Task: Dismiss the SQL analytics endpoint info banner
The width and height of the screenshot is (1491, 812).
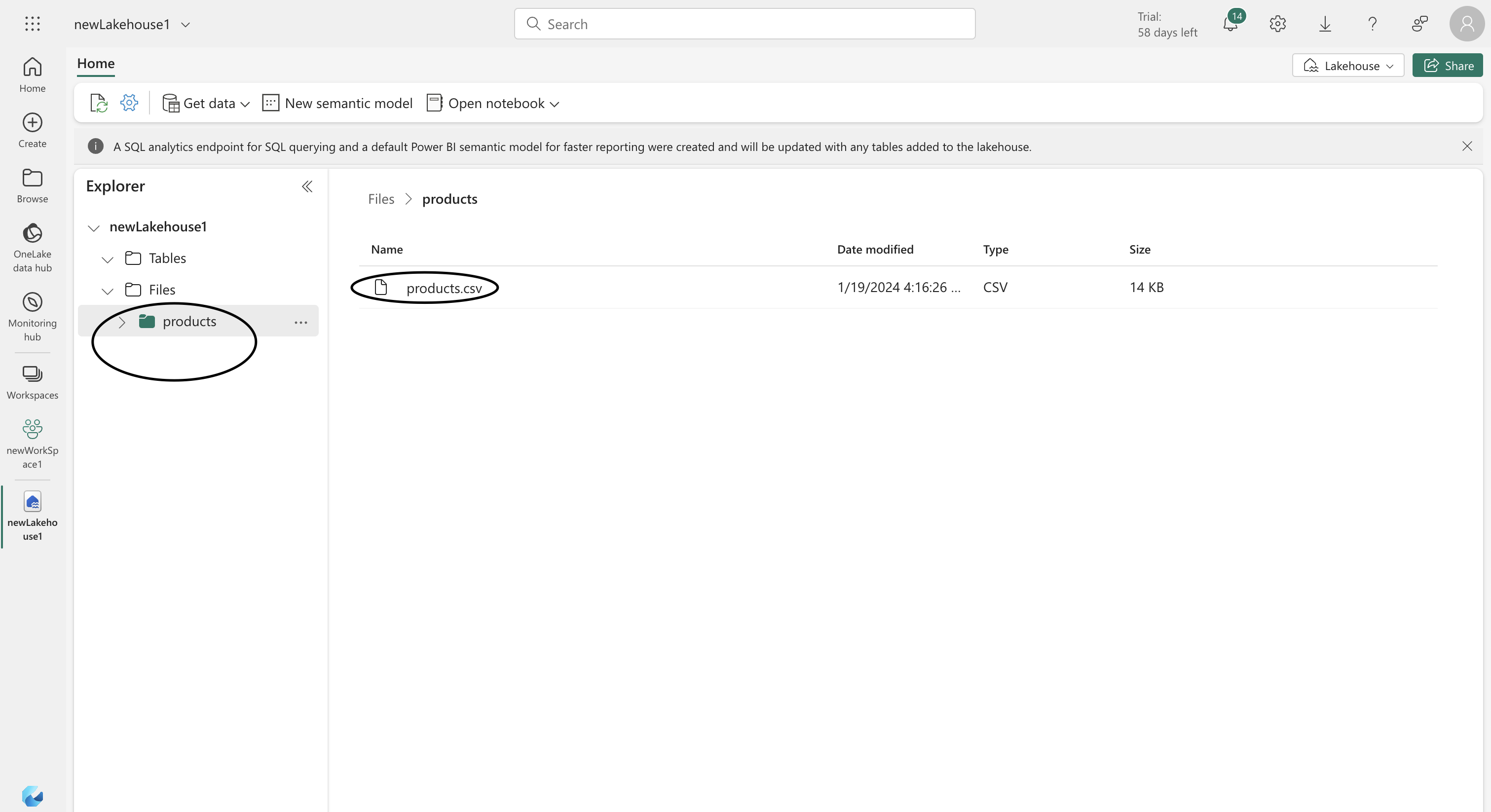Action: tap(1467, 146)
